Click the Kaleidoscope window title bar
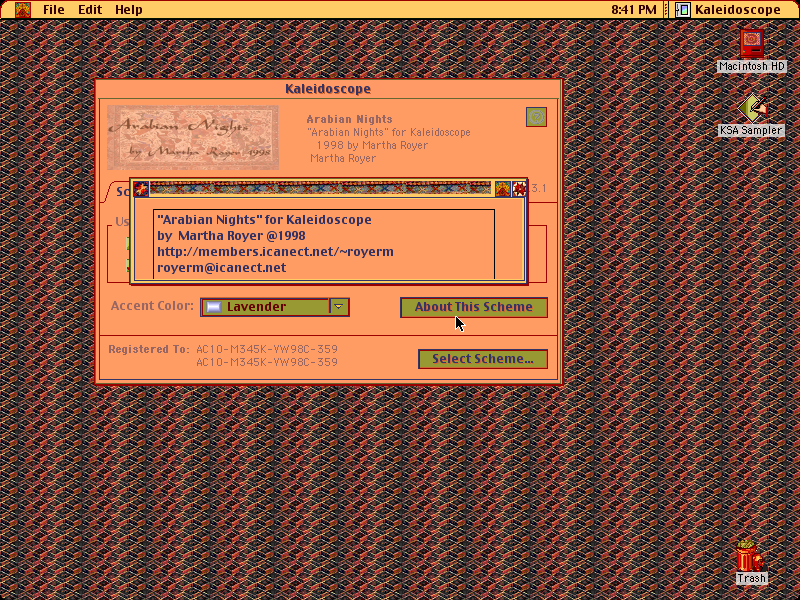The height and width of the screenshot is (600, 800). tap(328, 89)
